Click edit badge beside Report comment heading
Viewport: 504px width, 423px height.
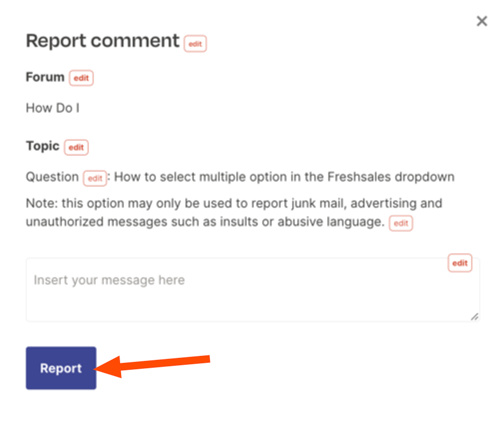[x=195, y=44]
